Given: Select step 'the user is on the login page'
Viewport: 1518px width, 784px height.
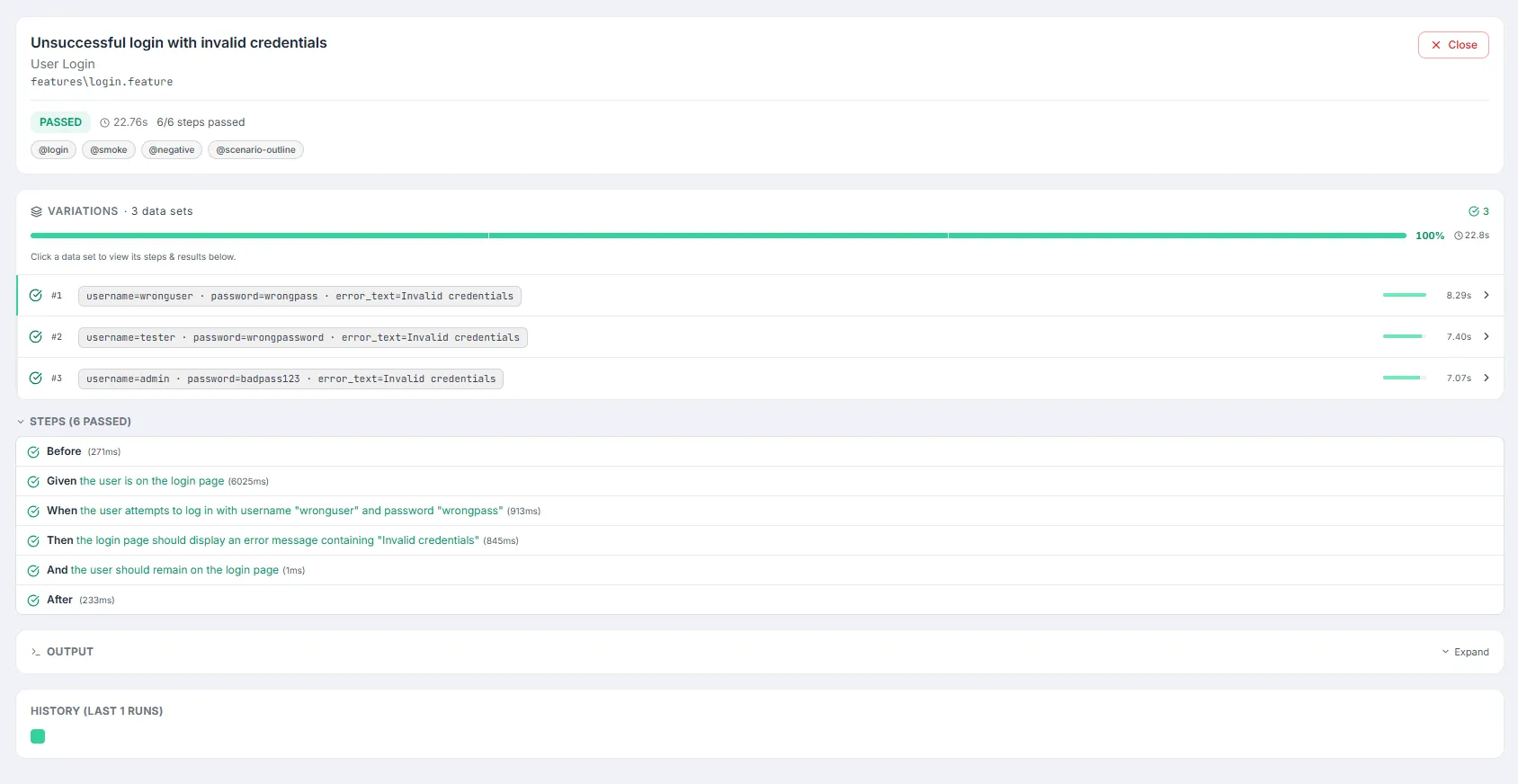Looking at the screenshot, I should tap(760, 481).
